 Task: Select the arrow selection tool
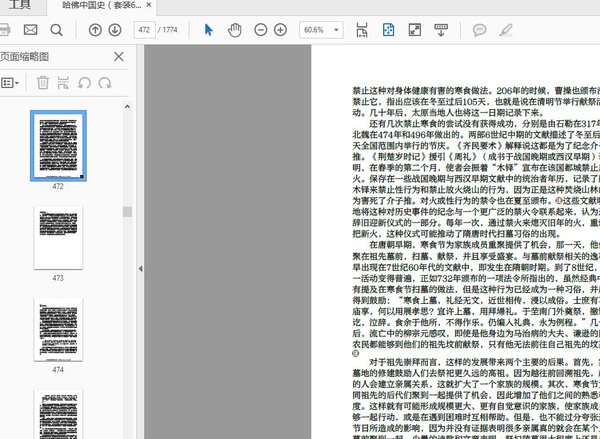tap(209, 30)
